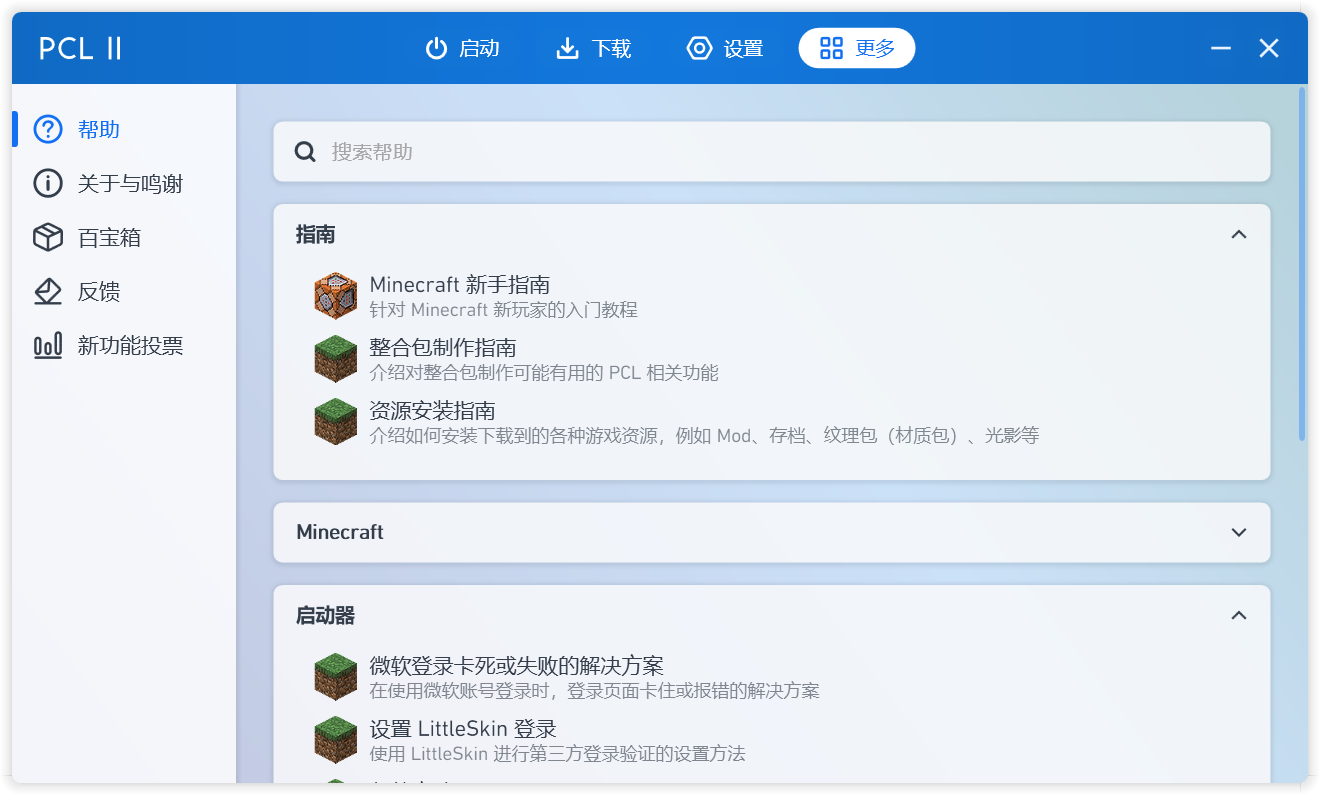Click the power icon in 启动 tab
1334x809 pixels.
coord(436,48)
